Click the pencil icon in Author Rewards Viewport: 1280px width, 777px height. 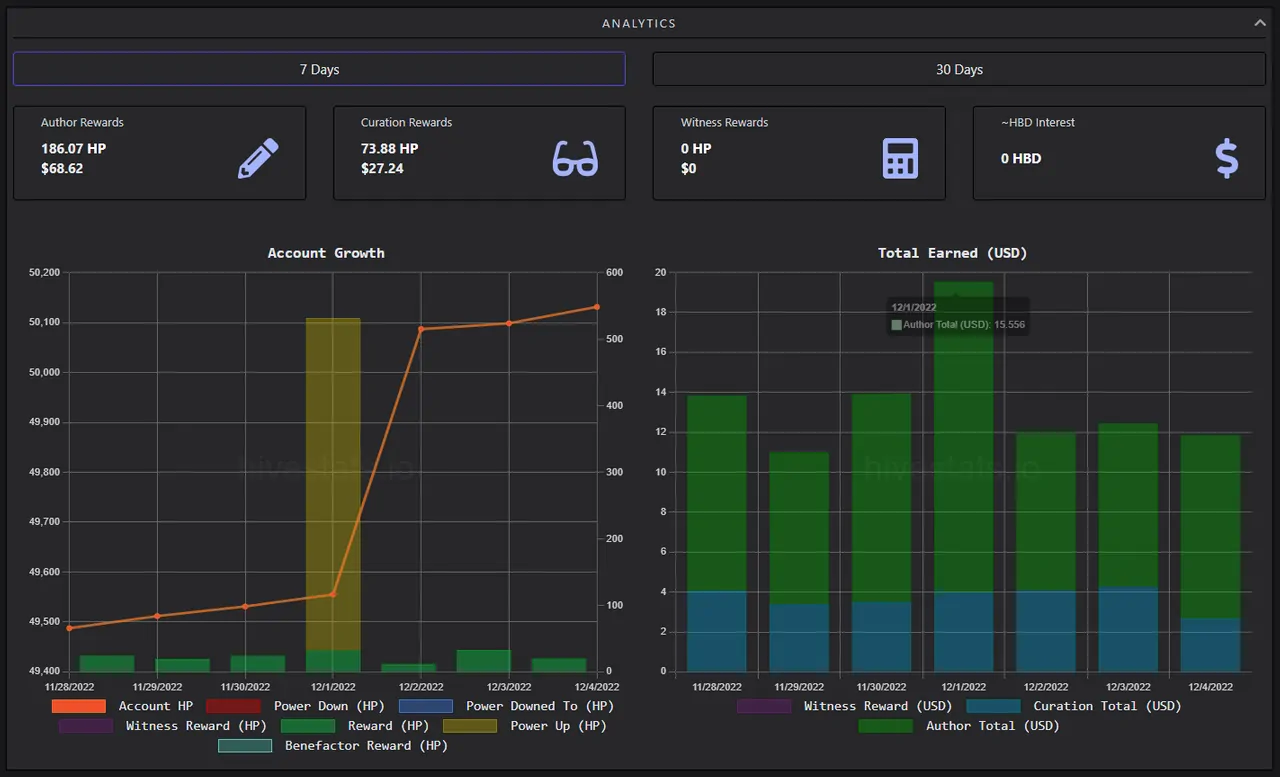pos(258,158)
